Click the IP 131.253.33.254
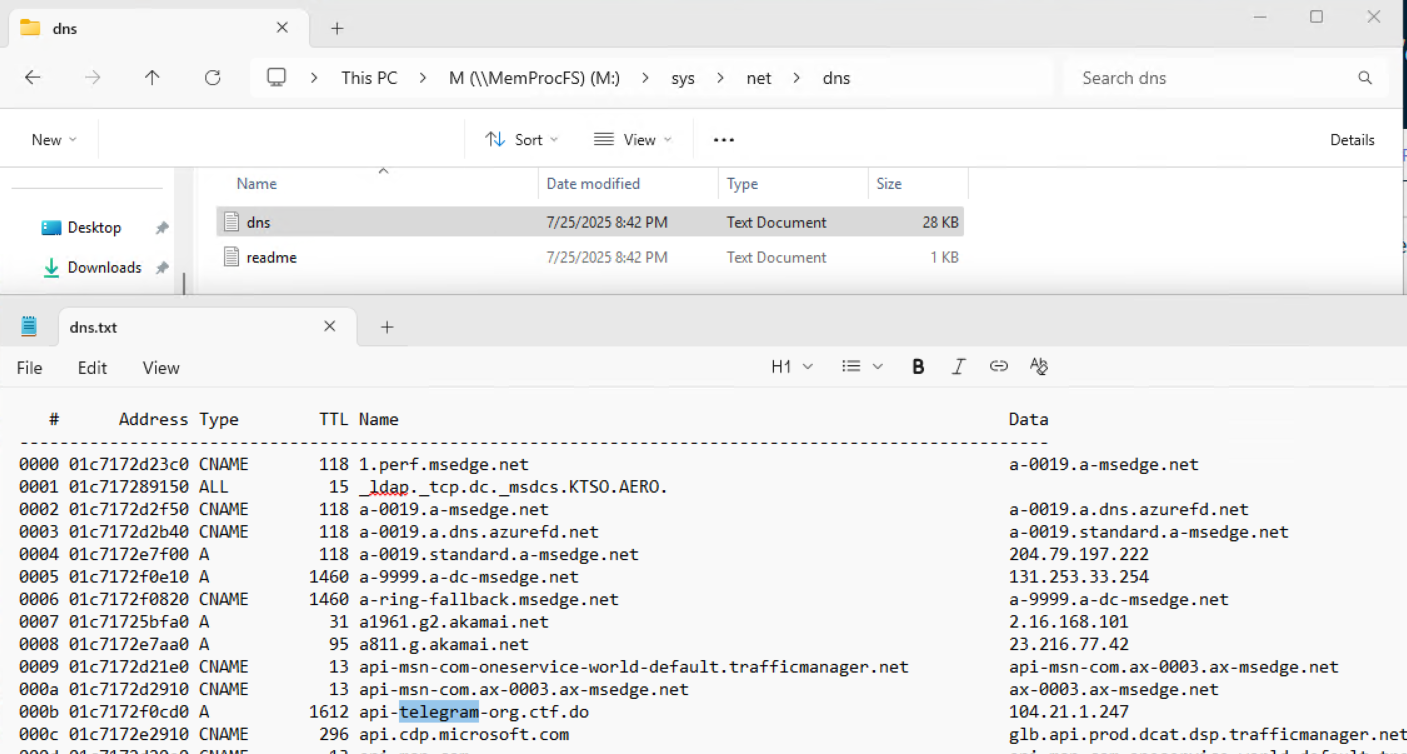1407x754 pixels. (x=1079, y=577)
